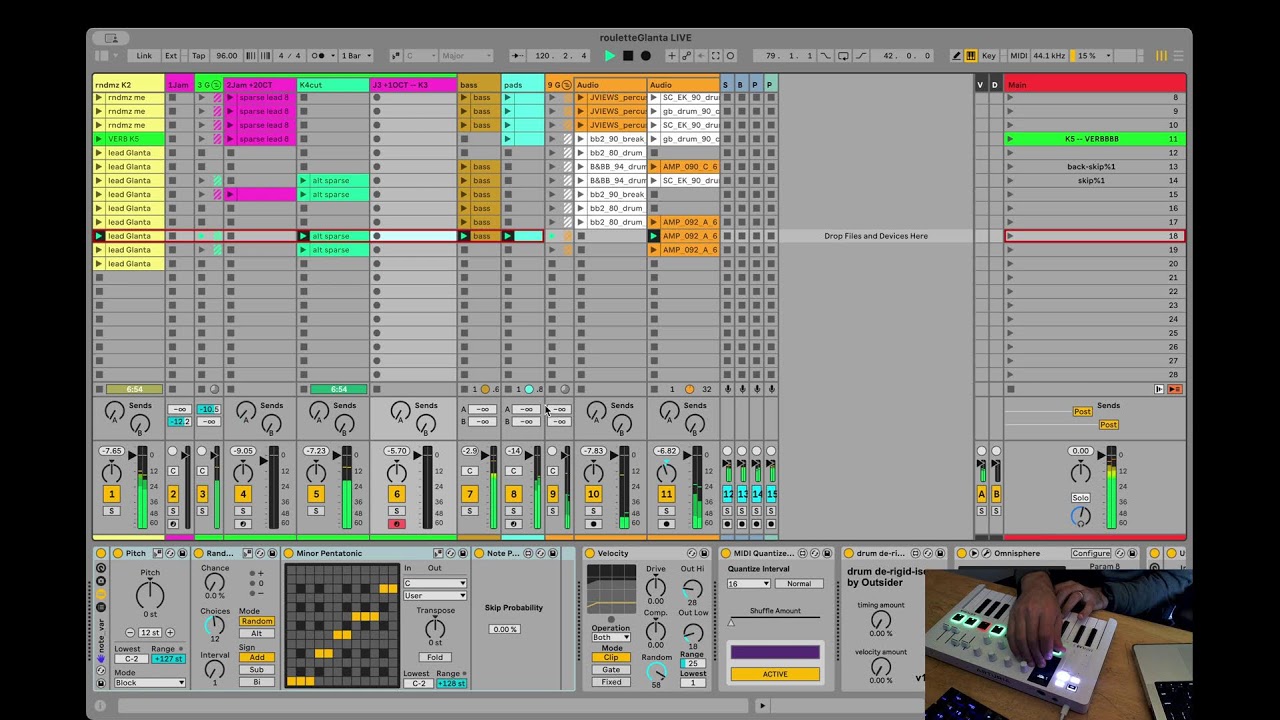
Task: Toggle MIDI Quantize device activator
Action: click(x=726, y=553)
